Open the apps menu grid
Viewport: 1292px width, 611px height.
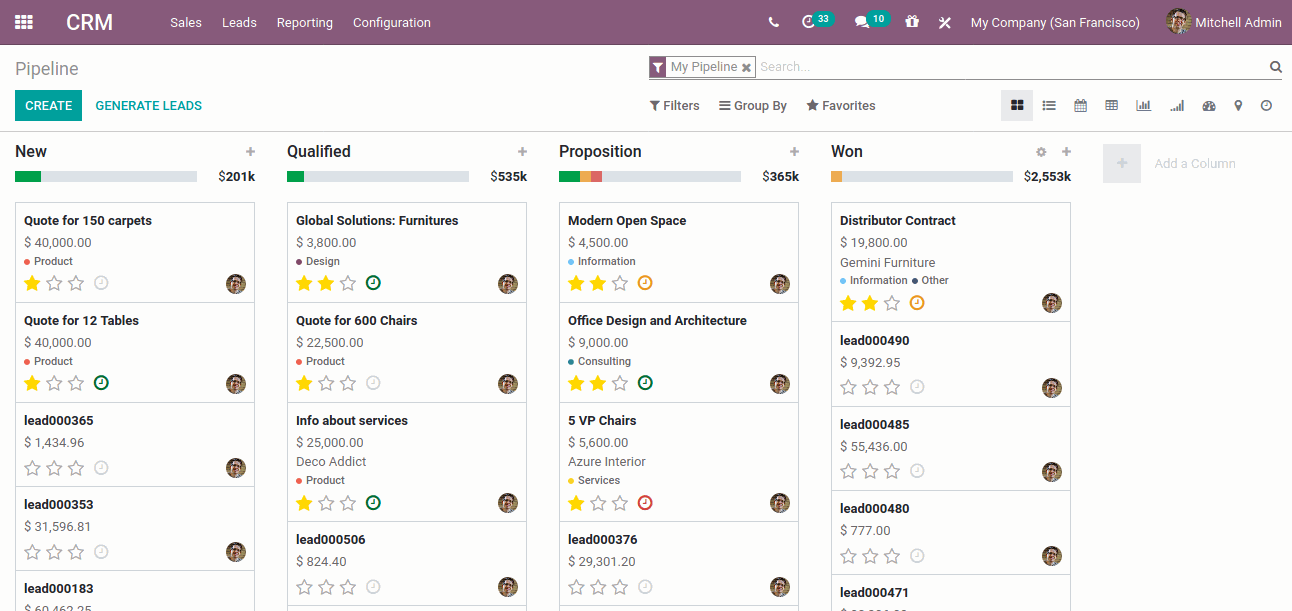pyautogui.click(x=23, y=21)
